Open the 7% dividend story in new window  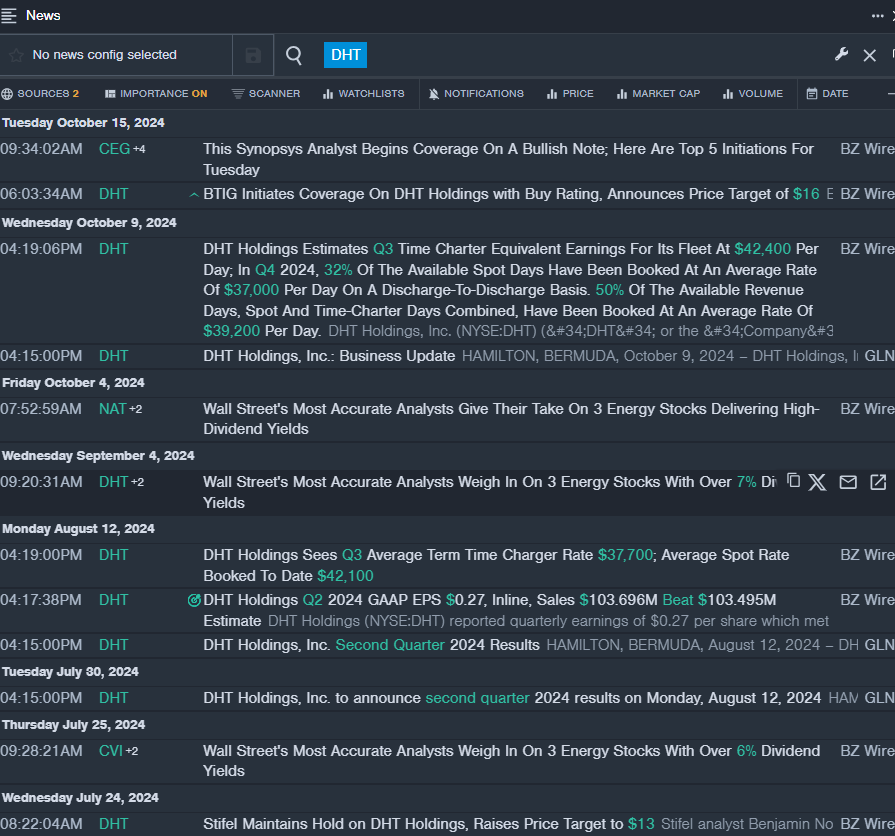878,482
